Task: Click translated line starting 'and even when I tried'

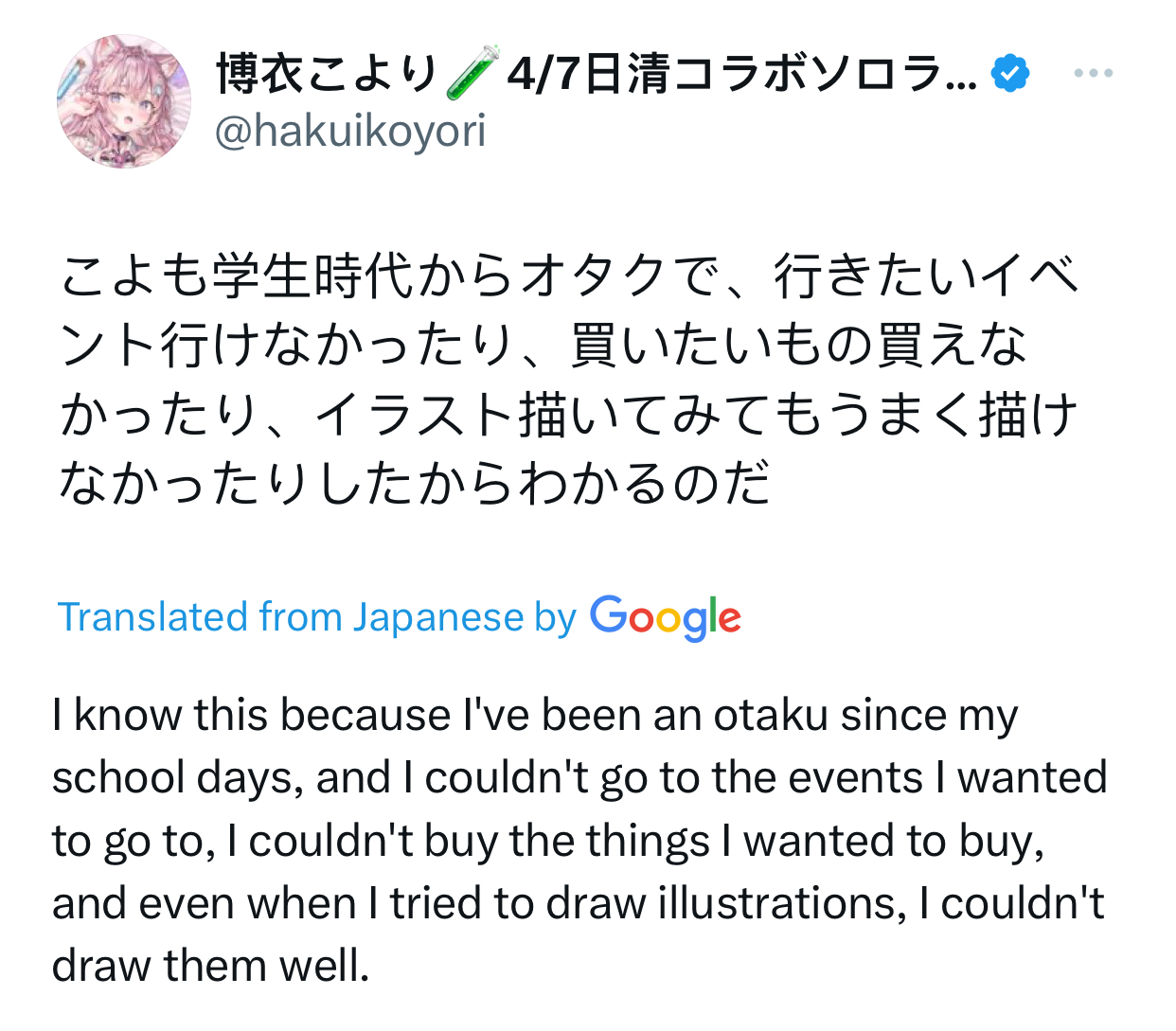Action: [x=579, y=903]
